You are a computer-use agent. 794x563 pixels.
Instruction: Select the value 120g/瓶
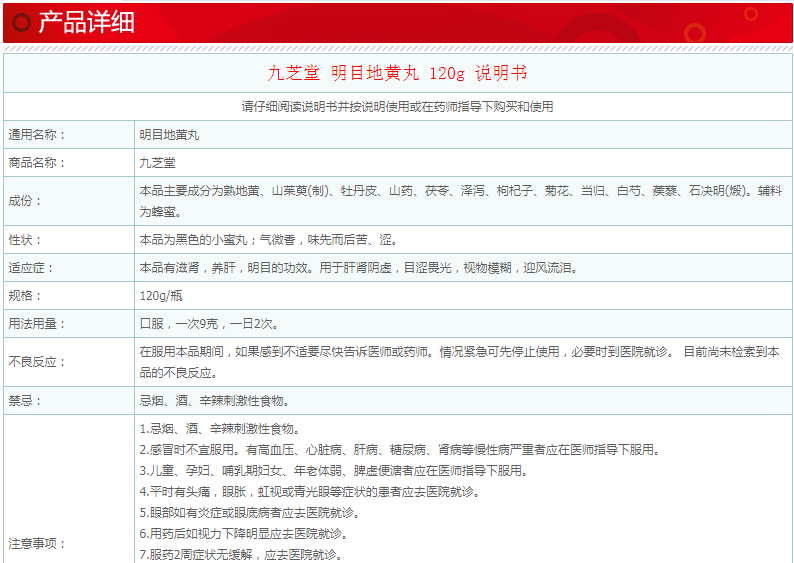[161, 295]
